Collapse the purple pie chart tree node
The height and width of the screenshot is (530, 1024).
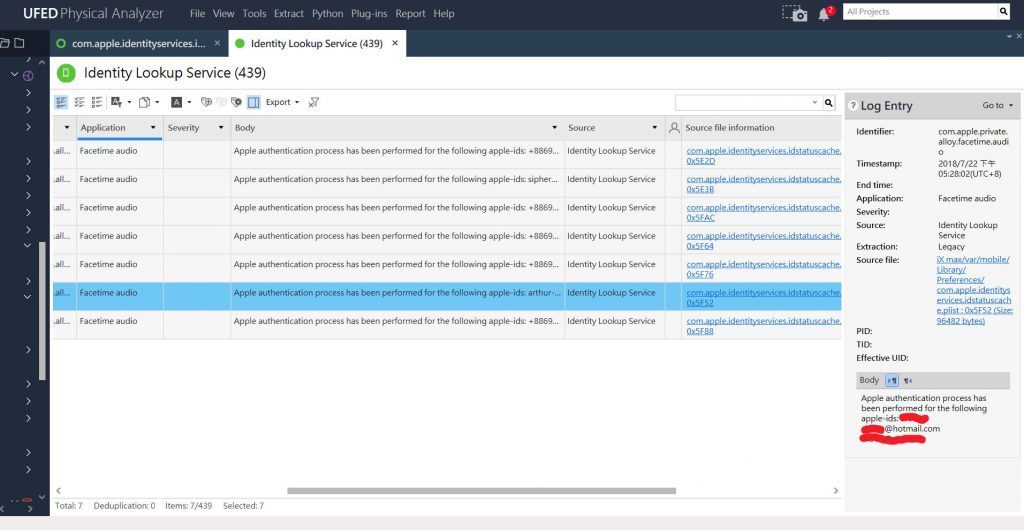point(14,75)
